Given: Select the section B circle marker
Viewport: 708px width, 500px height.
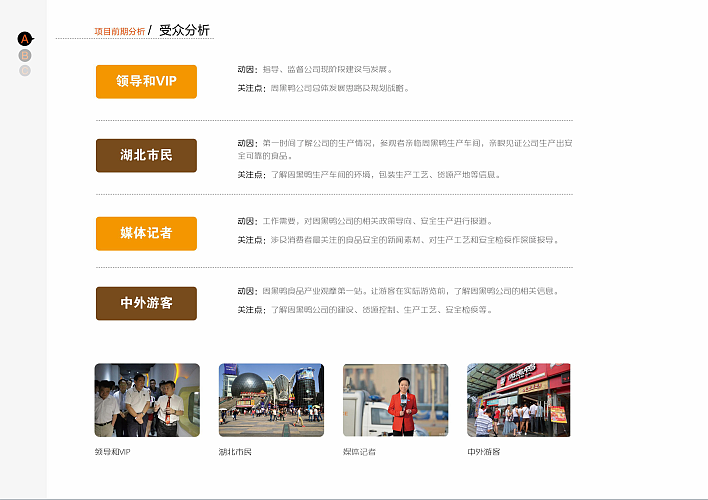Looking at the screenshot, I should 25,56.
